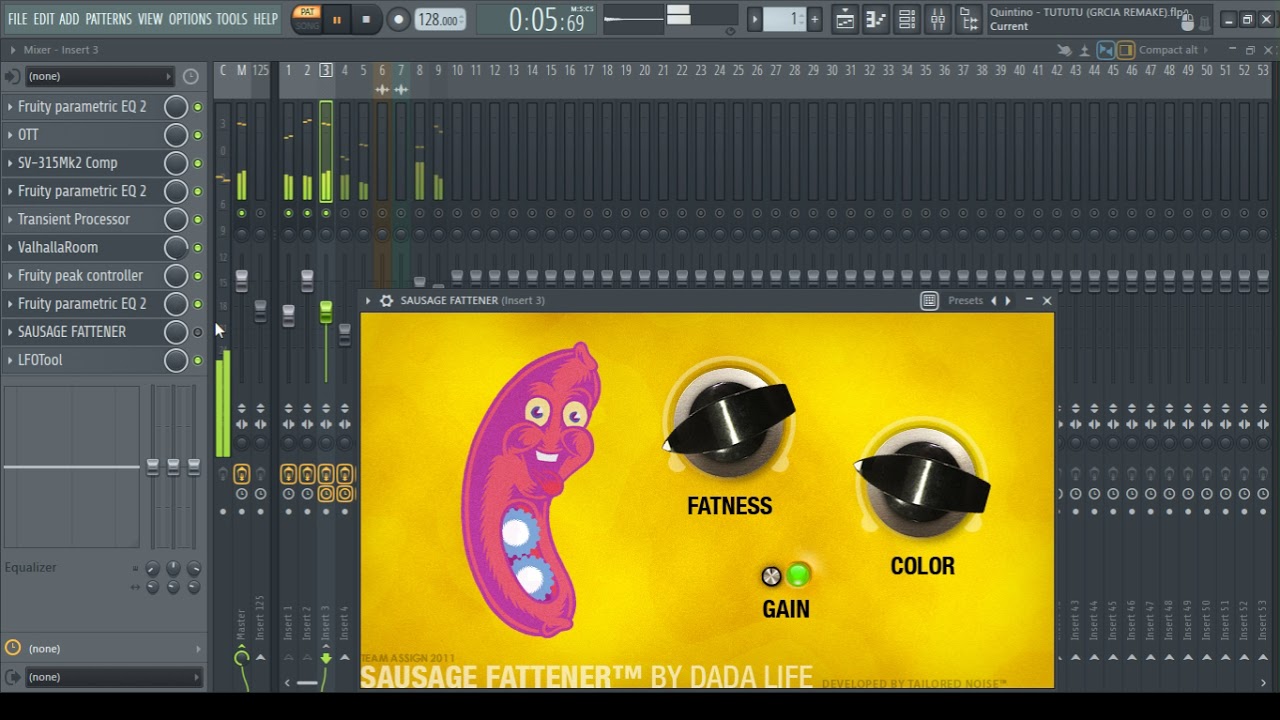The height and width of the screenshot is (720, 1280).
Task: Expand the ValhallaRoom slot menu arrow
Action: click(10, 247)
